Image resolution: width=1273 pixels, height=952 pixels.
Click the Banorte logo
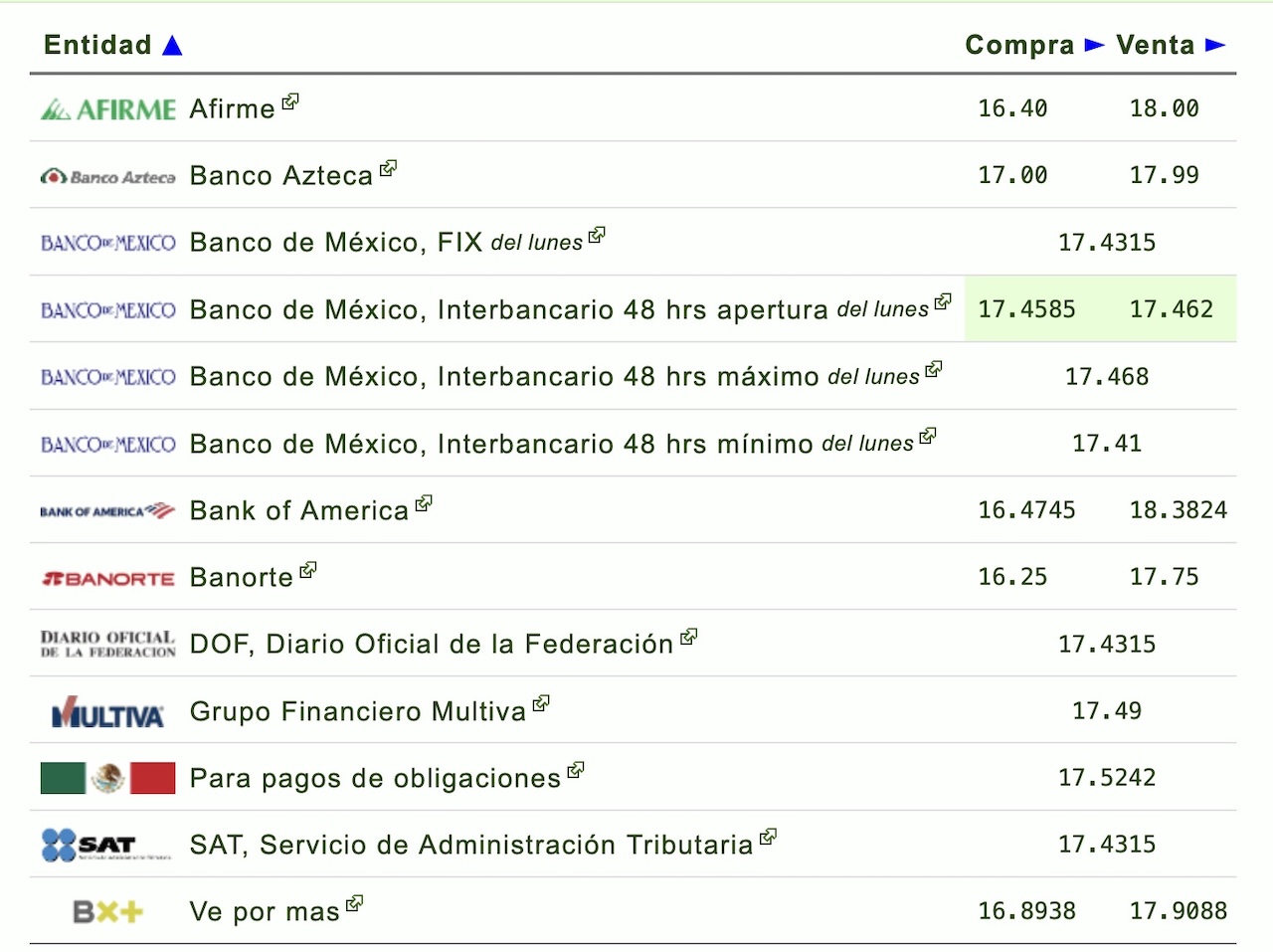click(x=108, y=578)
